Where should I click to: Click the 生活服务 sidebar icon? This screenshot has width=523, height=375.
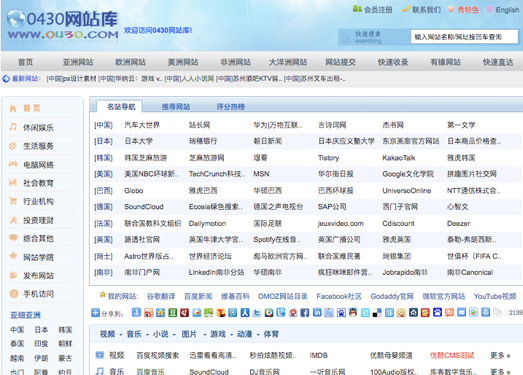pos(13,145)
